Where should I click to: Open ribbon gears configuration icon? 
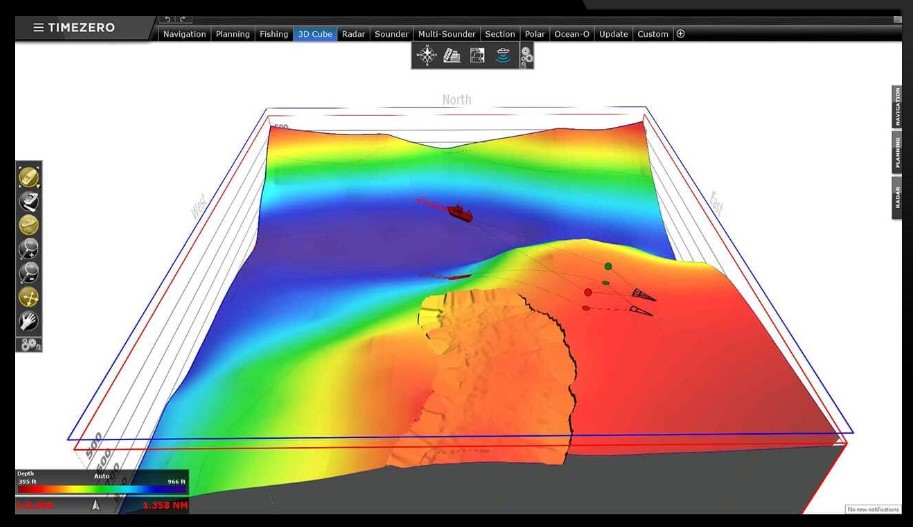click(526, 56)
